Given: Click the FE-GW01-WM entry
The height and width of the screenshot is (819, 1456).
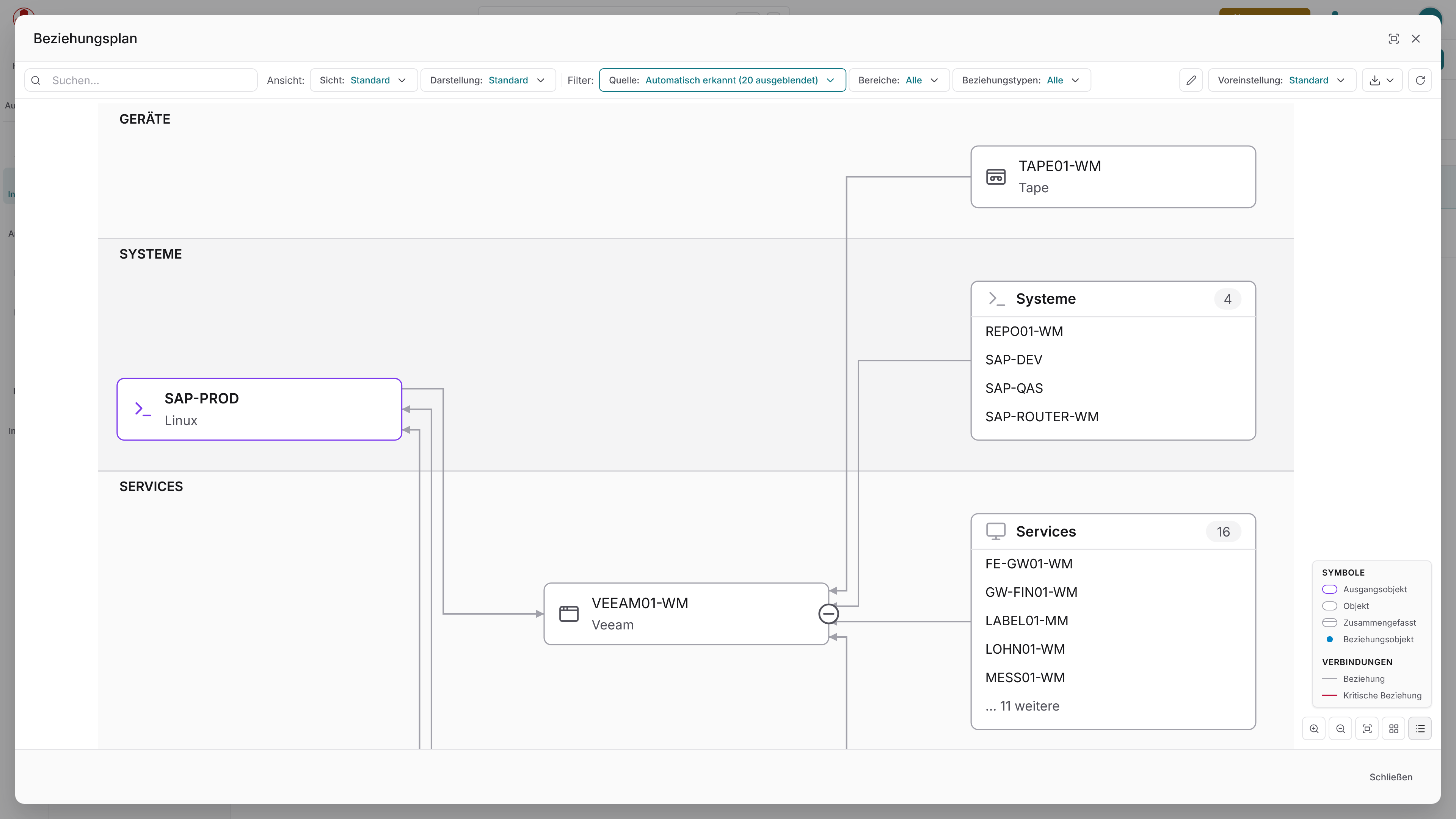Looking at the screenshot, I should click(x=1029, y=563).
